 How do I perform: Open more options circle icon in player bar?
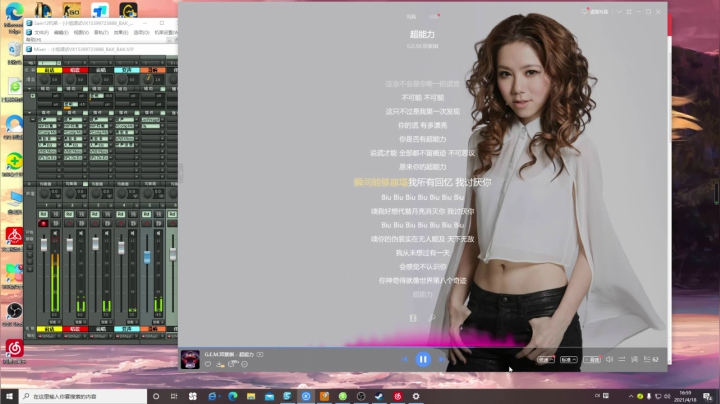245,364
